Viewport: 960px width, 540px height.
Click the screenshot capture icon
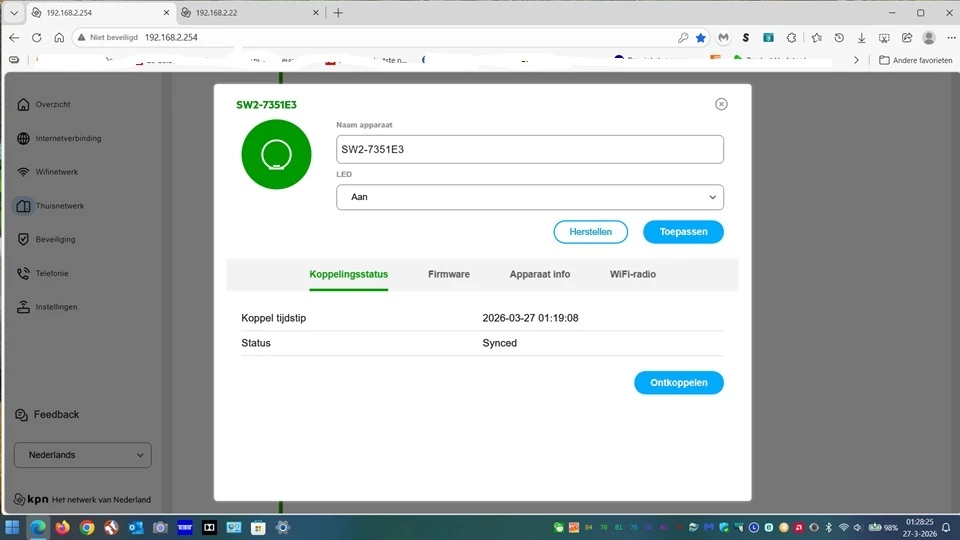coord(884,38)
